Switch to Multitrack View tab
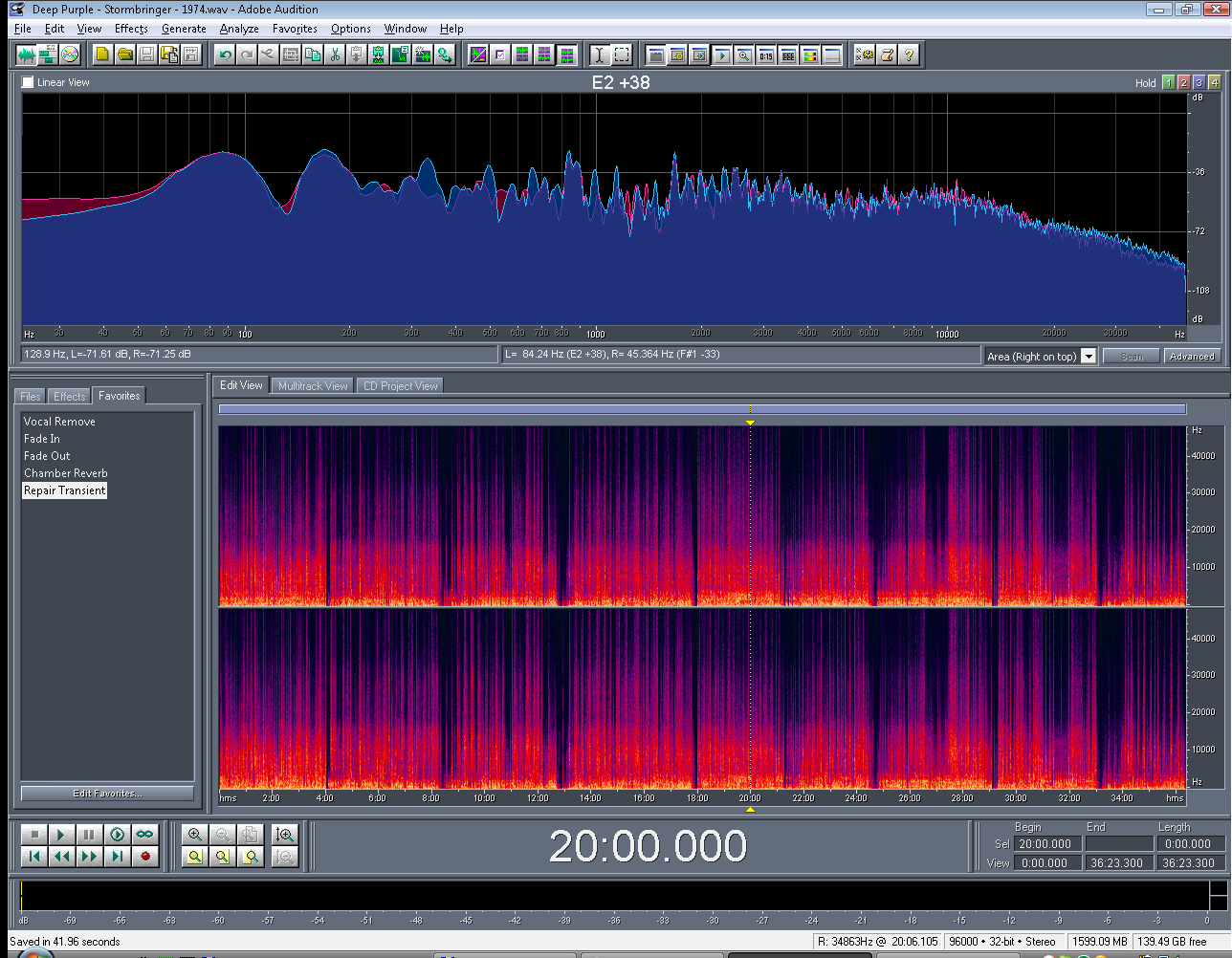 click(x=313, y=386)
